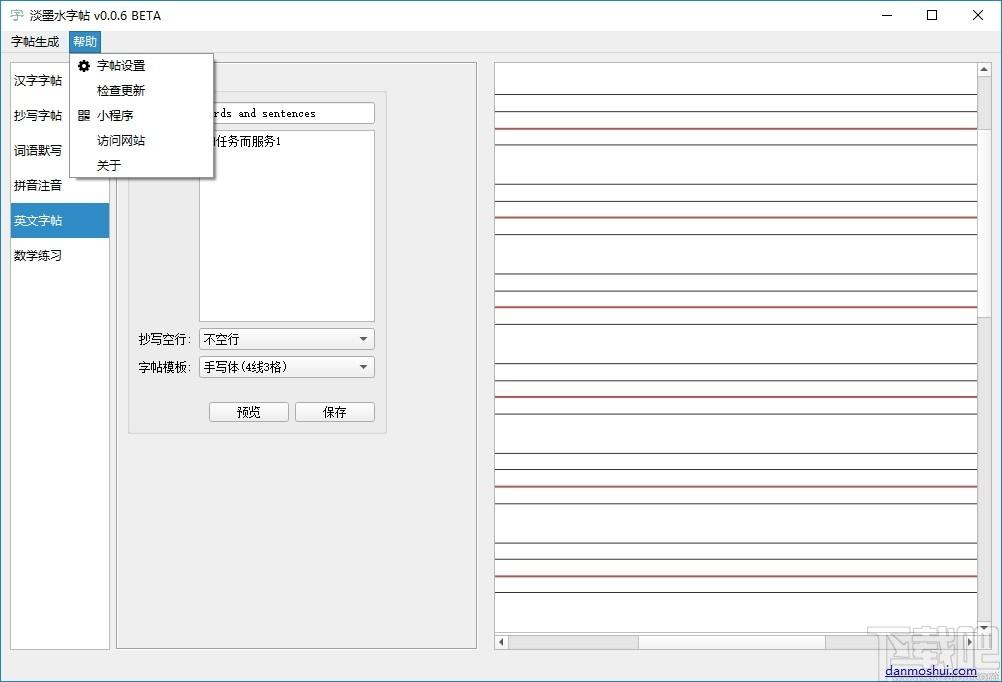Open the 关于 menu entry
Screen dimensions: 1002x682
click(141, 166)
